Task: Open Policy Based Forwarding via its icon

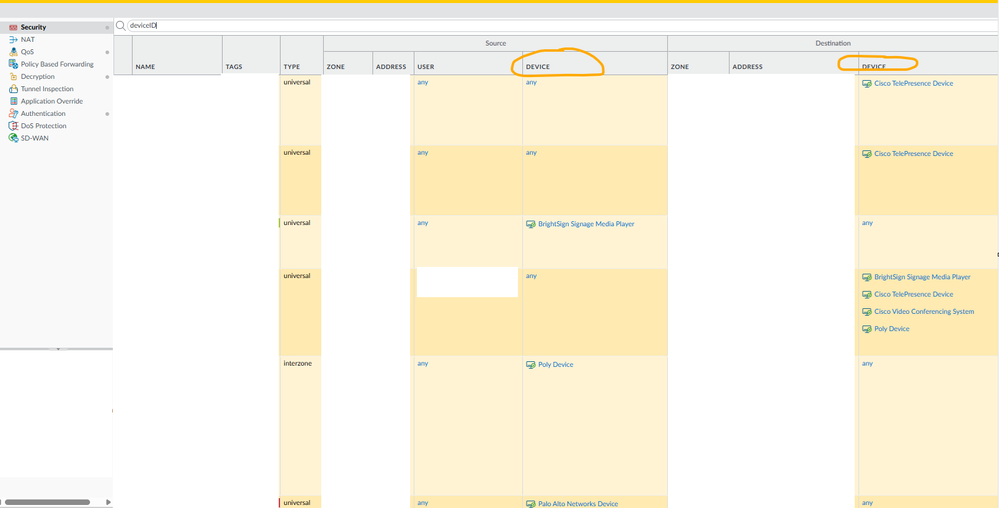Action: click(13, 64)
